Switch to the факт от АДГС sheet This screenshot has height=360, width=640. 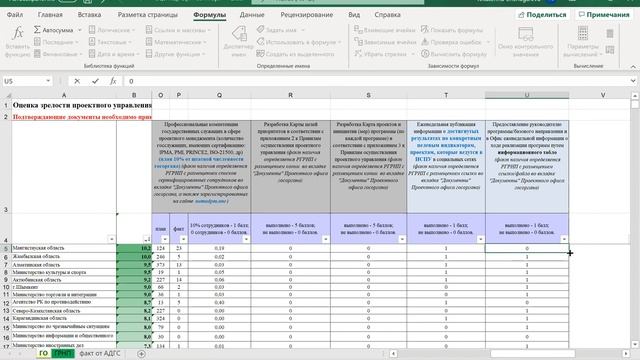pyautogui.click(x=100, y=353)
